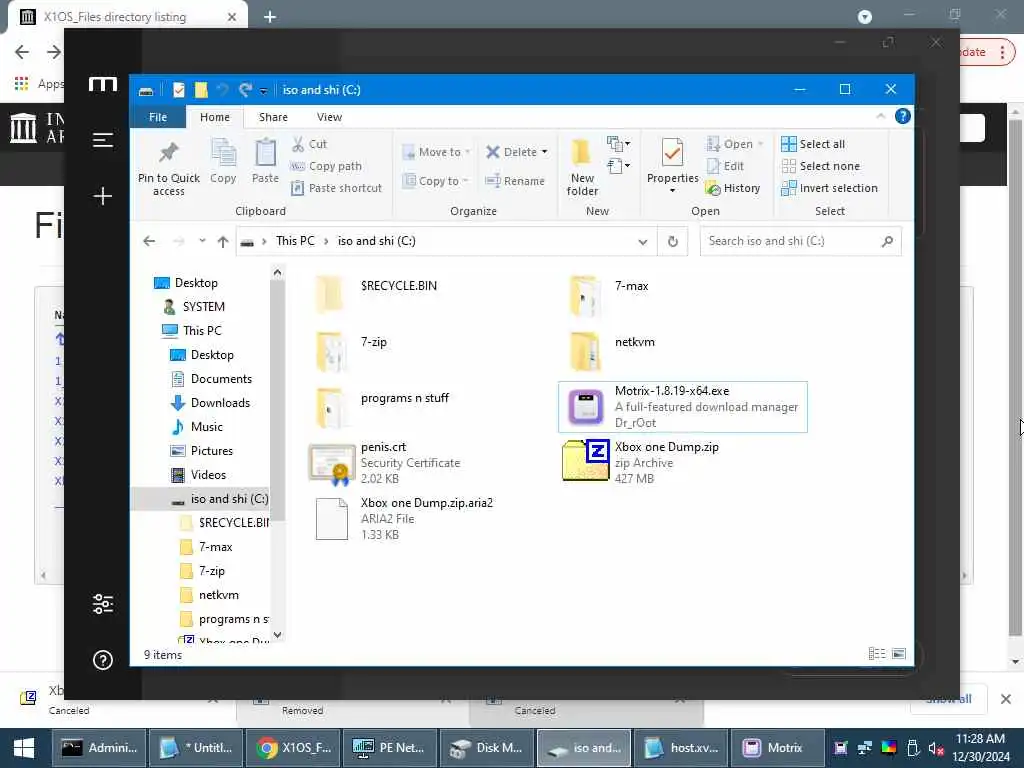Image resolution: width=1024 pixels, height=768 pixels.
Task: Click the navigation pane scroll up arrow
Action: 278,272
